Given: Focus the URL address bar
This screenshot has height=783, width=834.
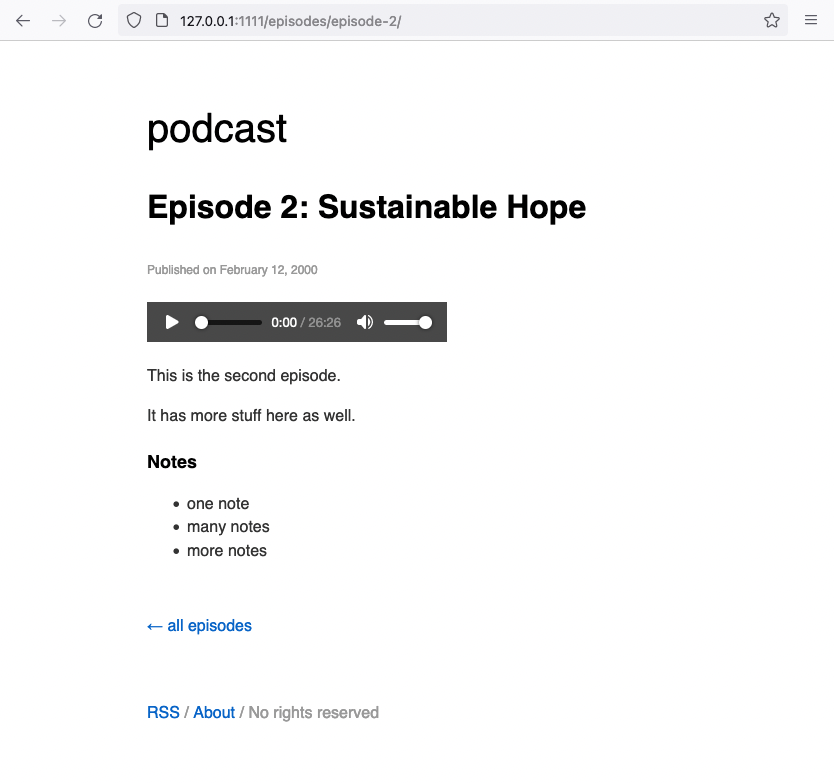Looking at the screenshot, I should point(450,20).
